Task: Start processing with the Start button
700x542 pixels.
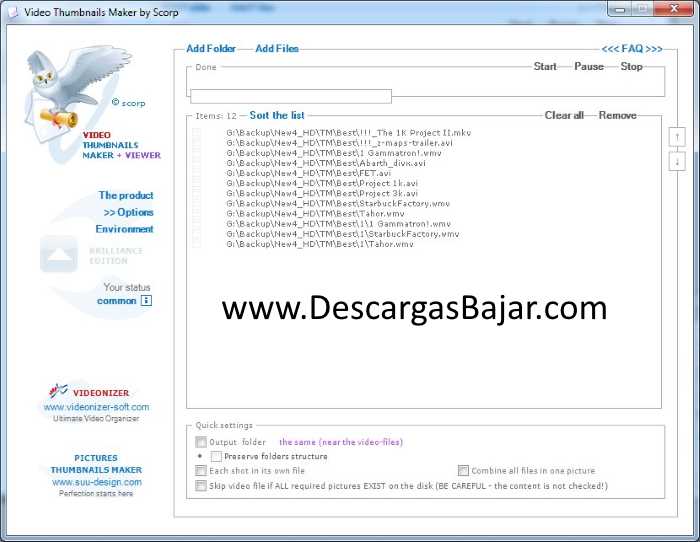Action: tap(545, 67)
